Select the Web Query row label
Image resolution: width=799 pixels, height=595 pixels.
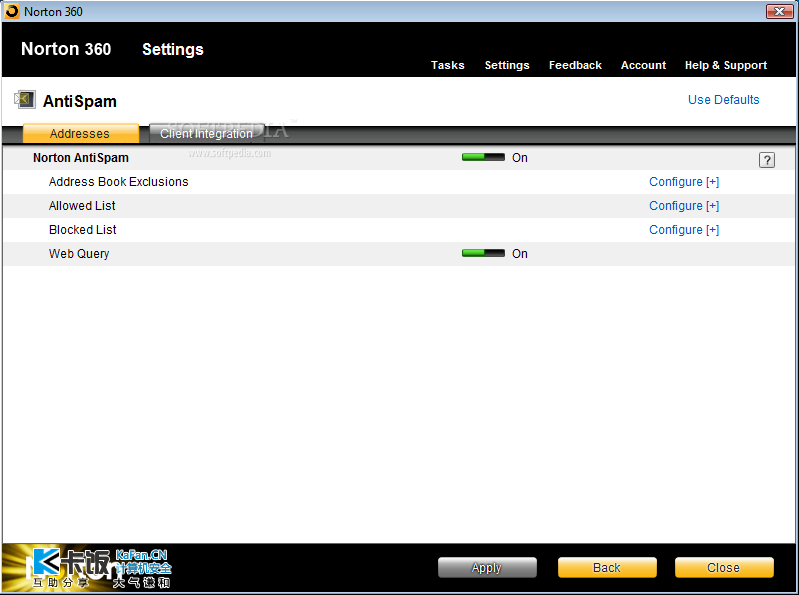click(x=79, y=254)
